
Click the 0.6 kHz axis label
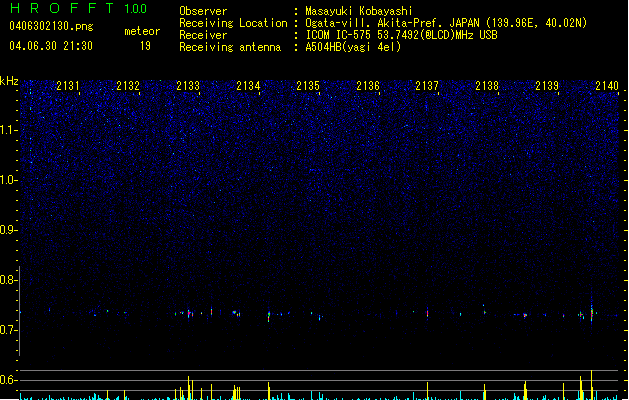(x=8, y=380)
